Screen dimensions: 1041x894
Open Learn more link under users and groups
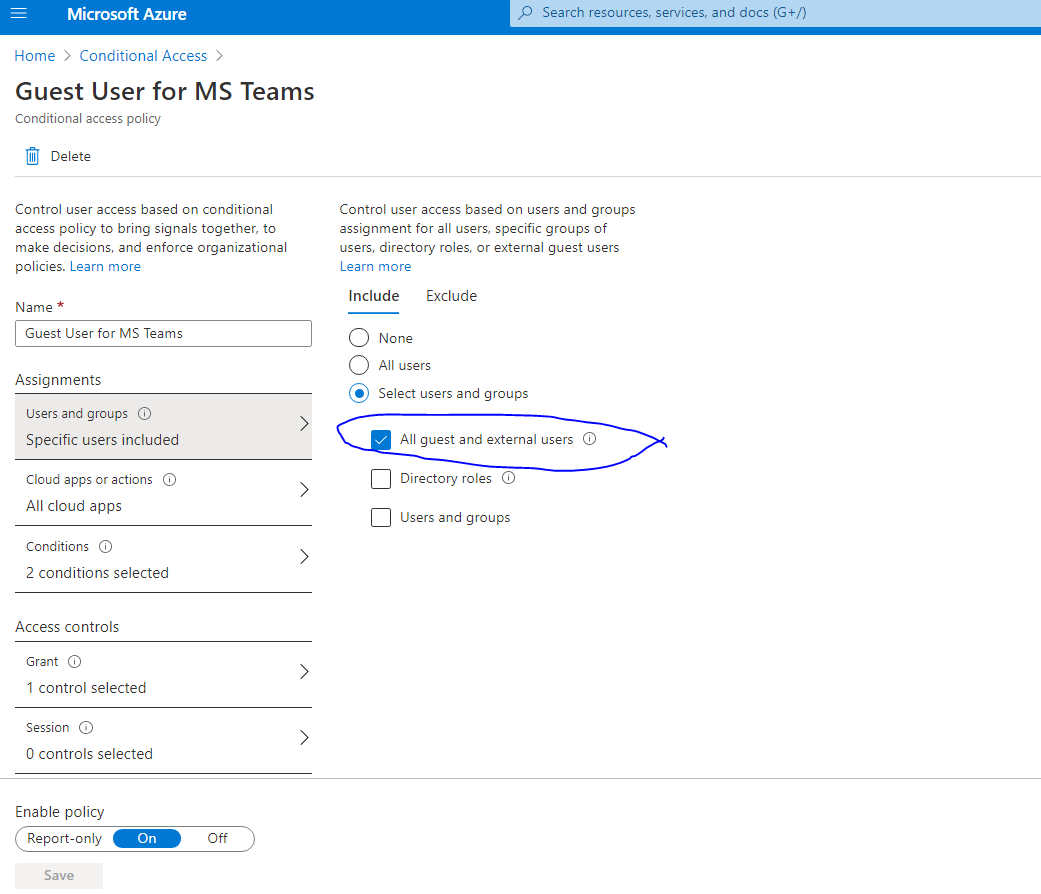[375, 266]
